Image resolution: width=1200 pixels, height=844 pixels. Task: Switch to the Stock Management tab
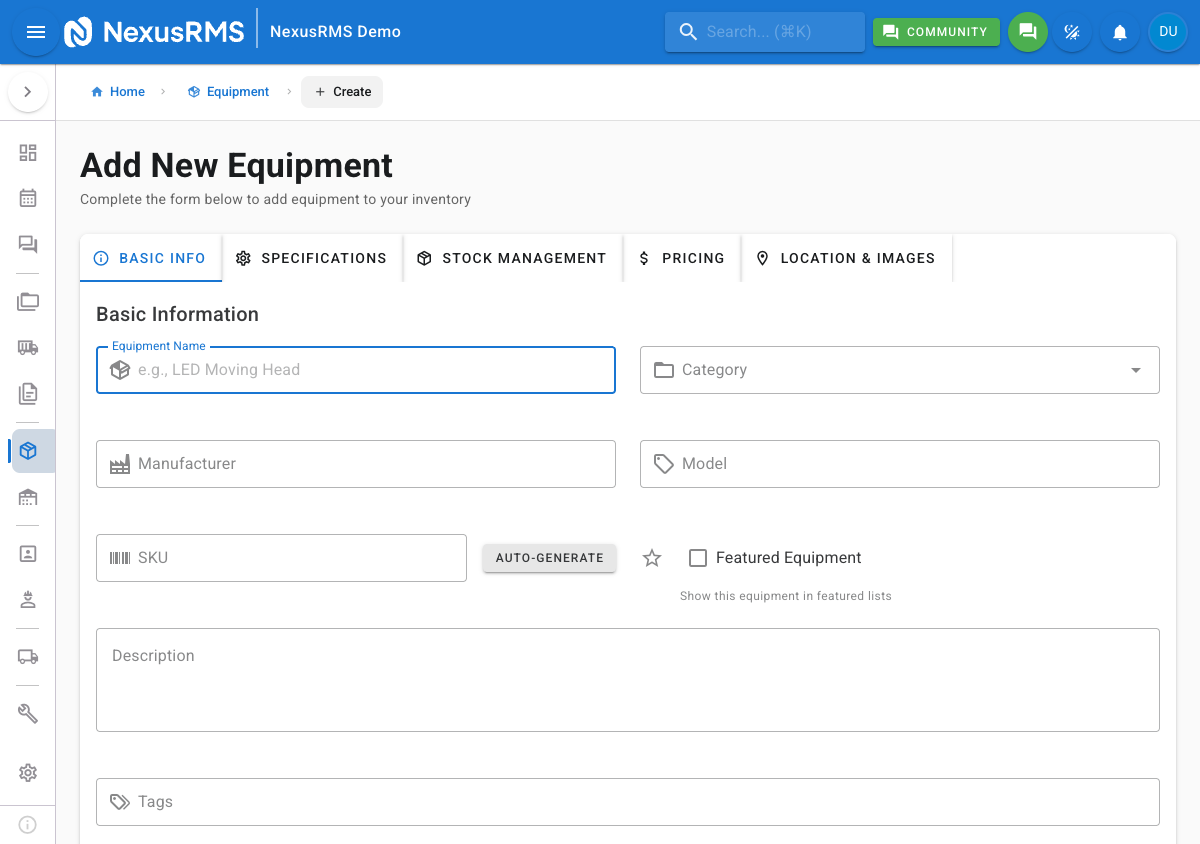(512, 258)
